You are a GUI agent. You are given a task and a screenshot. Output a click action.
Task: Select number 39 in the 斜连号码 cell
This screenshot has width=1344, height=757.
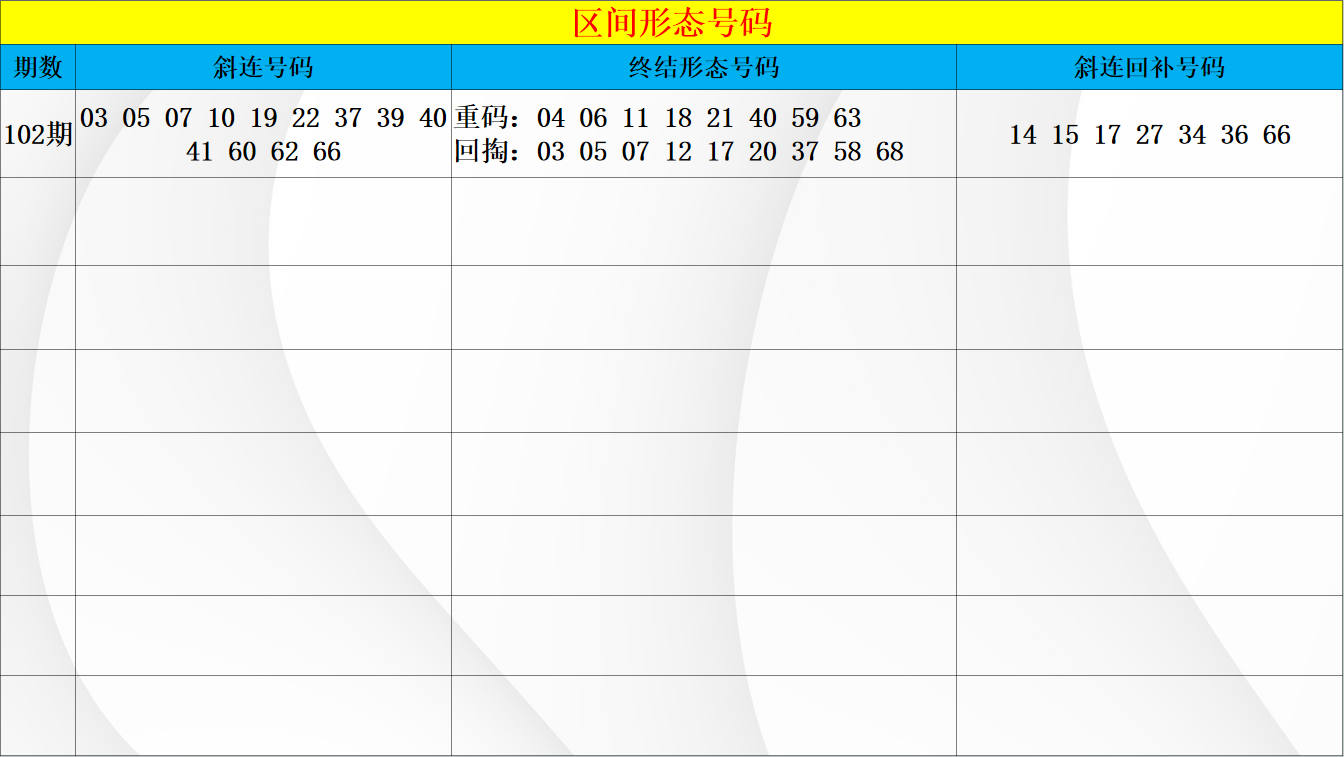tap(391, 118)
